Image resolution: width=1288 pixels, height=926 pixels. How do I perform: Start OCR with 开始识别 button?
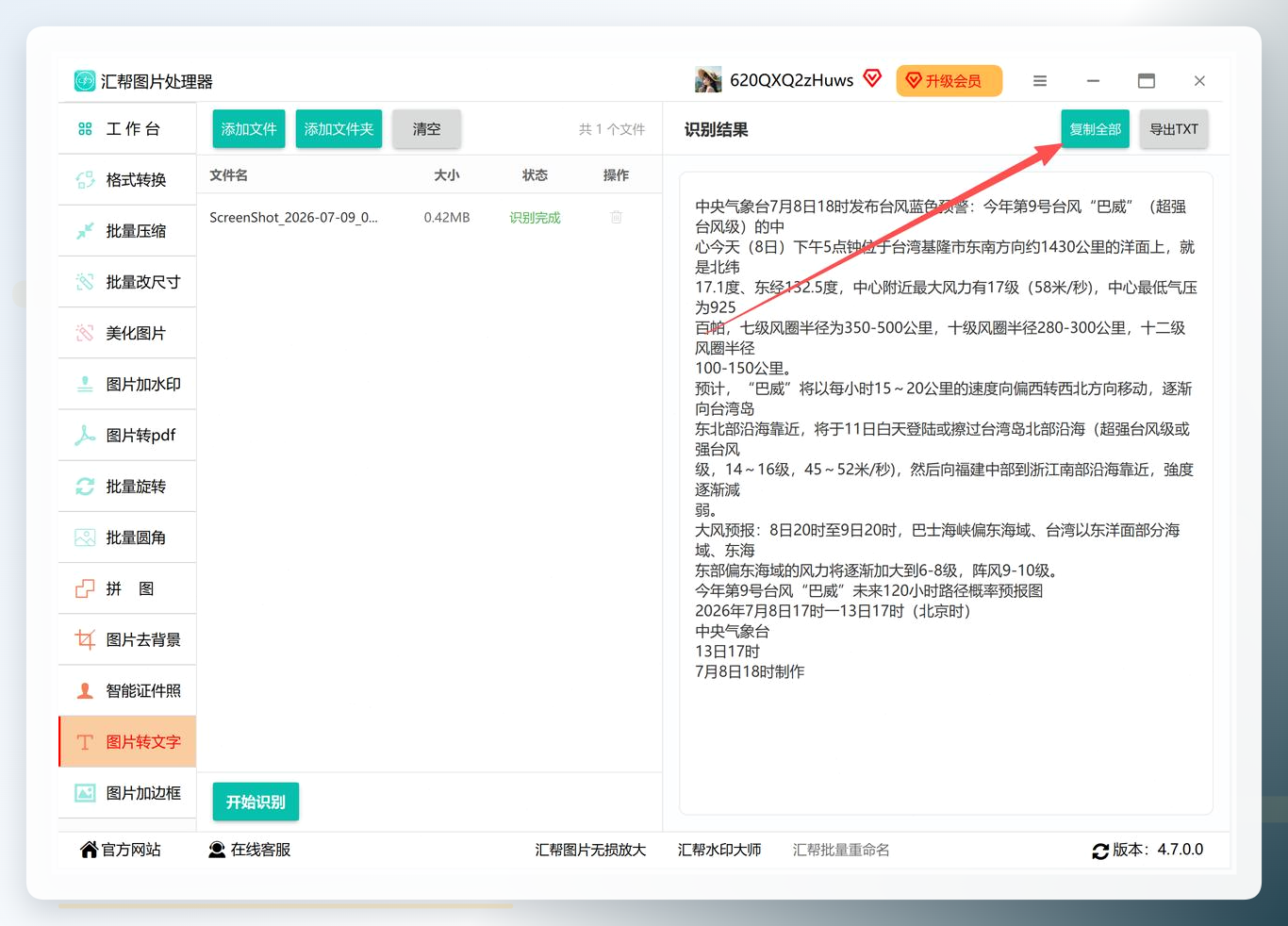tap(256, 802)
